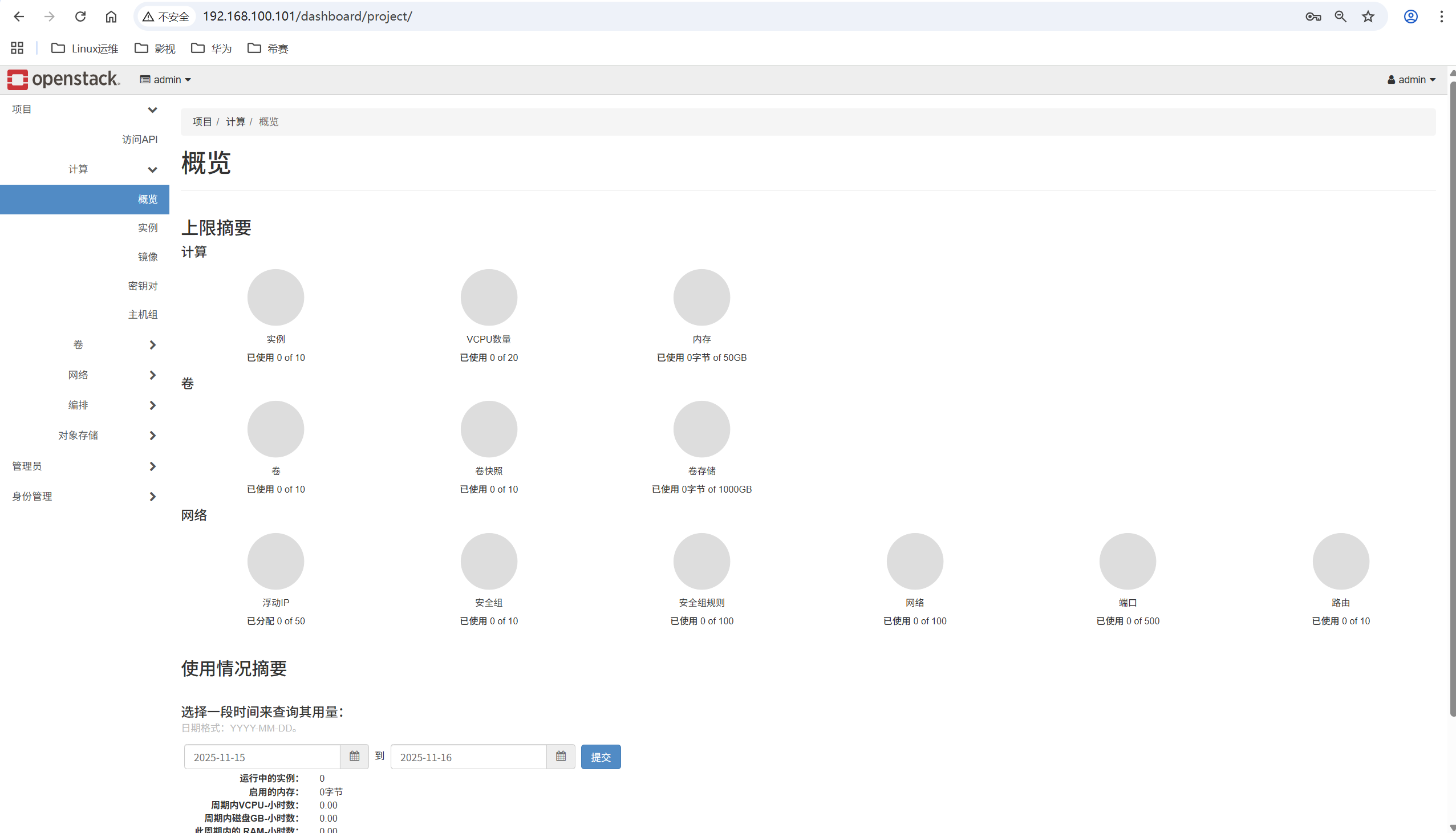This screenshot has height=833, width=1456.
Task: Open the browser profile icon
Action: pos(1411,17)
